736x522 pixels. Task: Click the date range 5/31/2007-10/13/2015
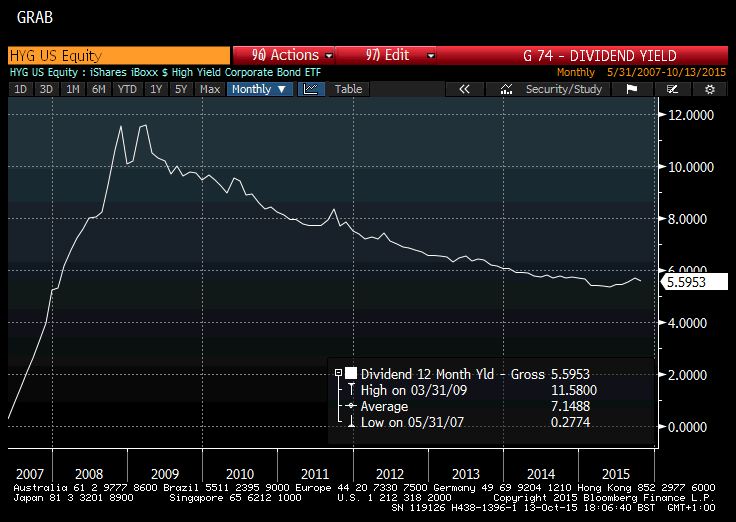(x=667, y=73)
